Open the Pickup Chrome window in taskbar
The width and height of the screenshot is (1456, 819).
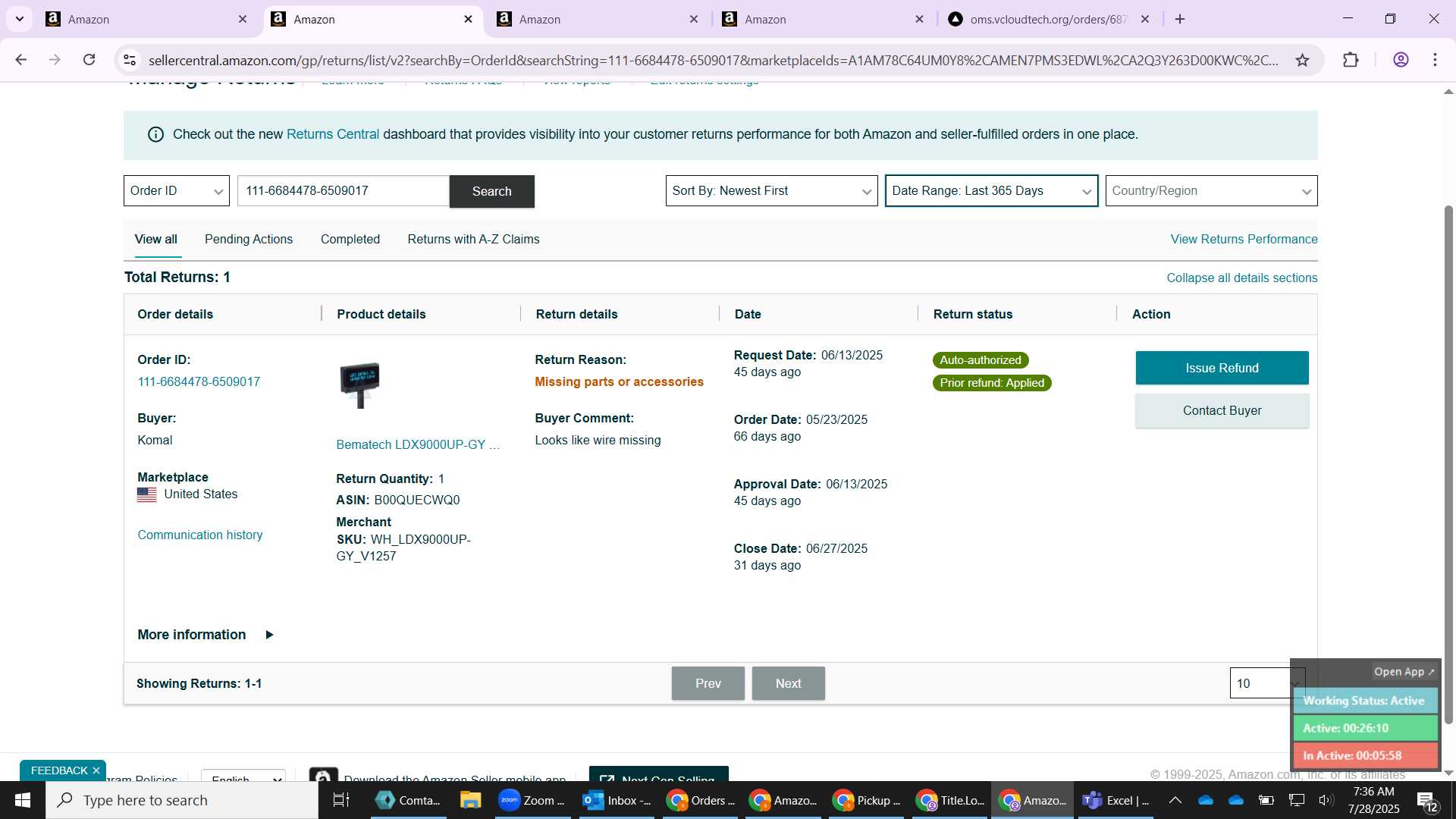point(866,800)
